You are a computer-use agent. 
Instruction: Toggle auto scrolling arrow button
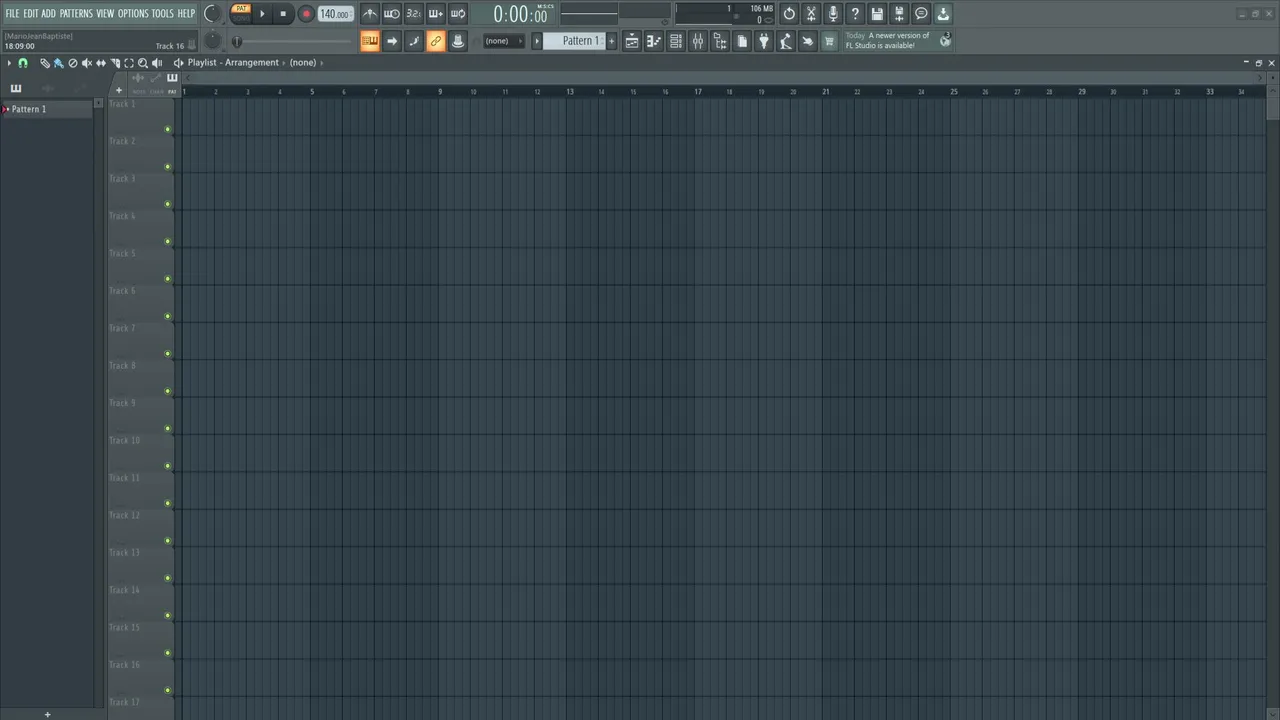click(x=392, y=41)
